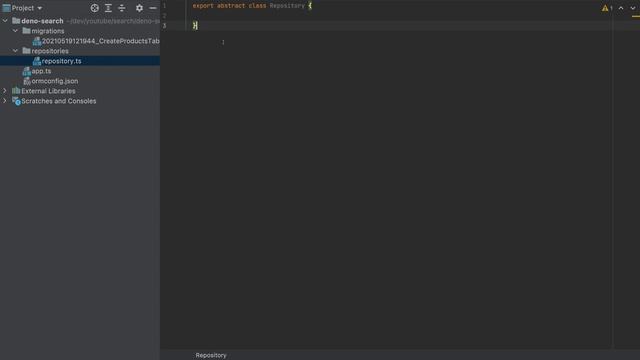640x360 pixels.
Task: Open Project panel settings gear
Action: tap(139, 8)
